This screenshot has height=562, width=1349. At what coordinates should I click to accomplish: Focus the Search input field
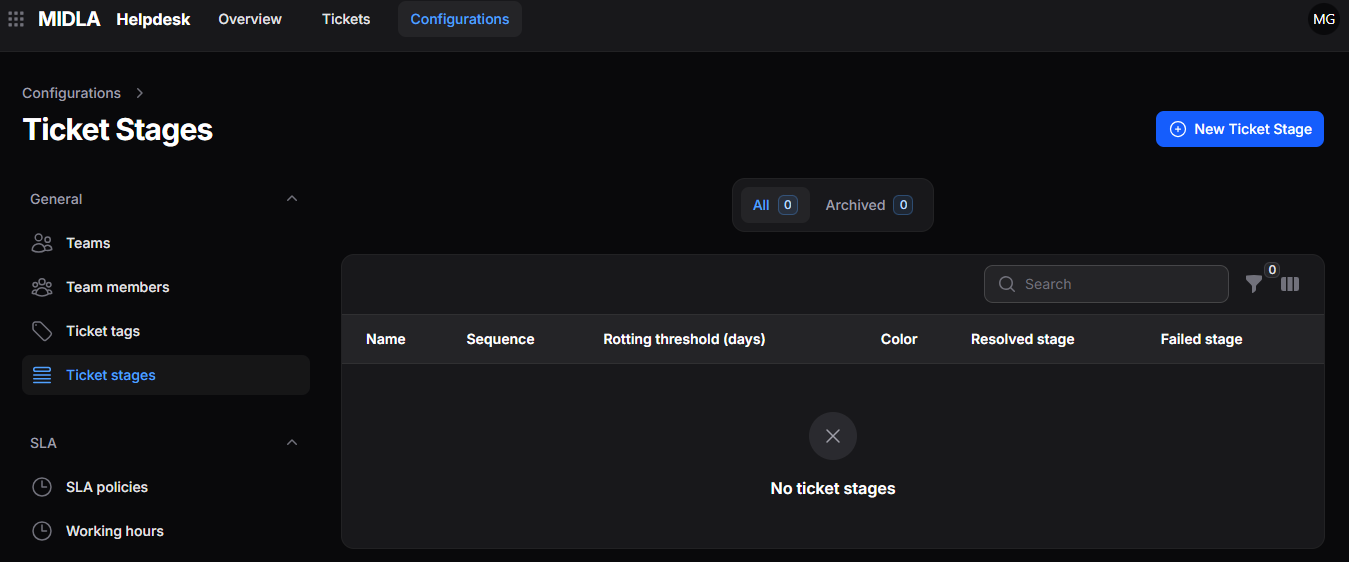pyautogui.click(x=1106, y=284)
